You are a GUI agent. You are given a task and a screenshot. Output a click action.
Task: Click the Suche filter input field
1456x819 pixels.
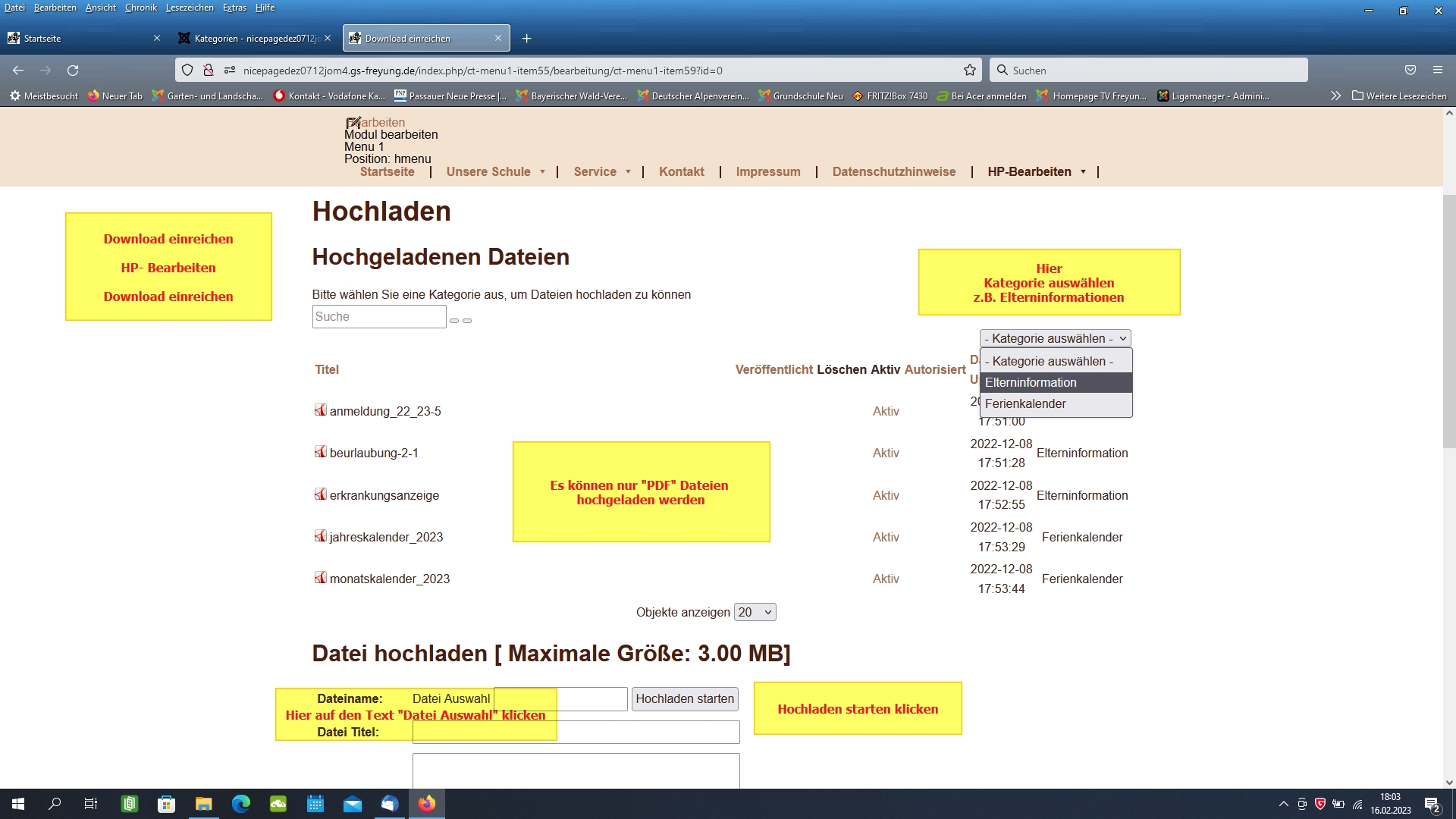(x=378, y=316)
